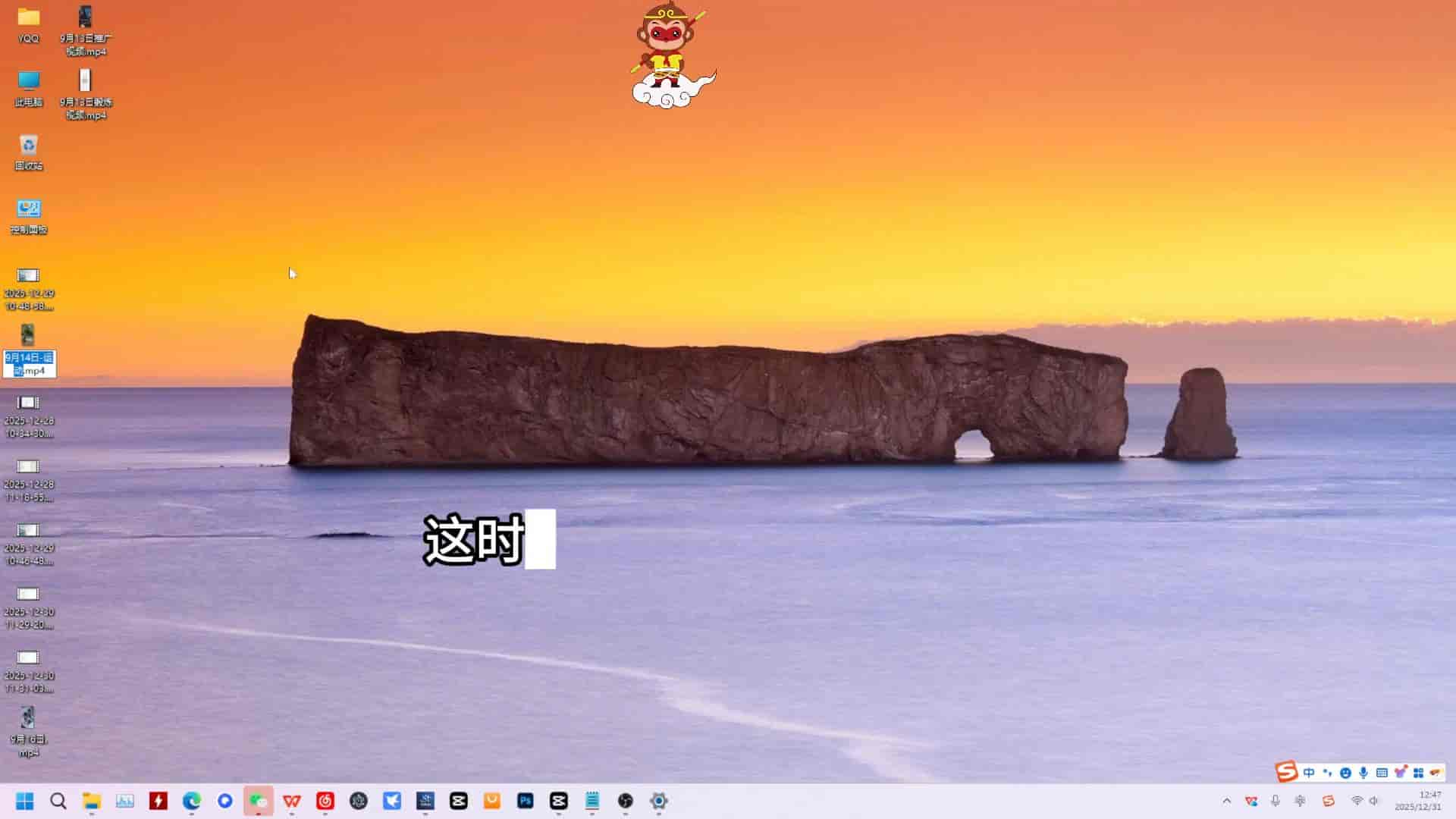Open the Windows Start menu

pyautogui.click(x=25, y=801)
